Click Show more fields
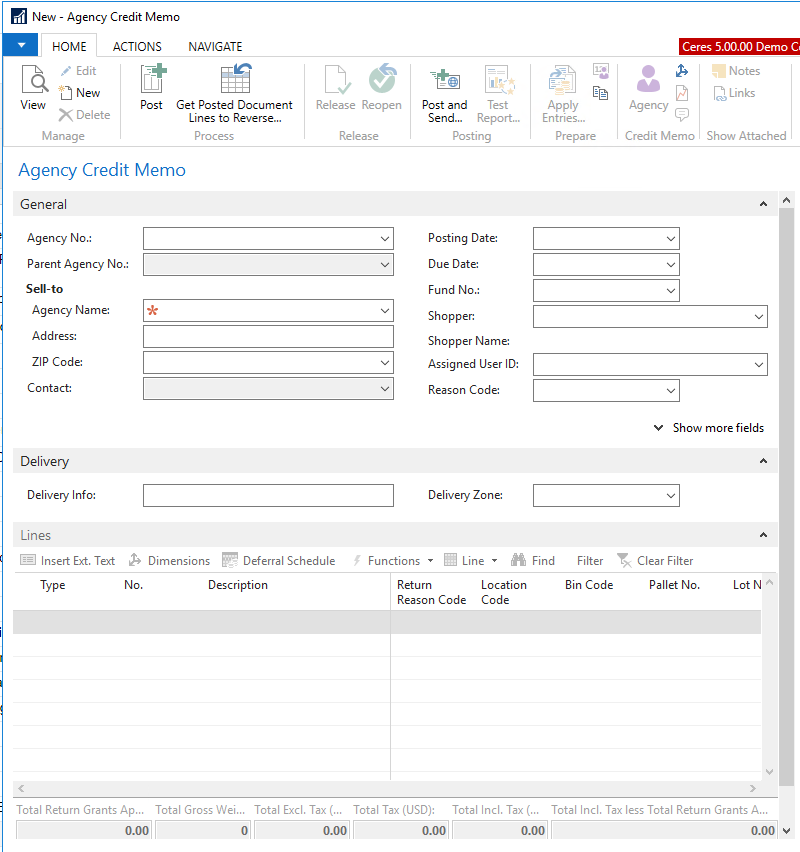The image size is (800, 852). (x=709, y=428)
